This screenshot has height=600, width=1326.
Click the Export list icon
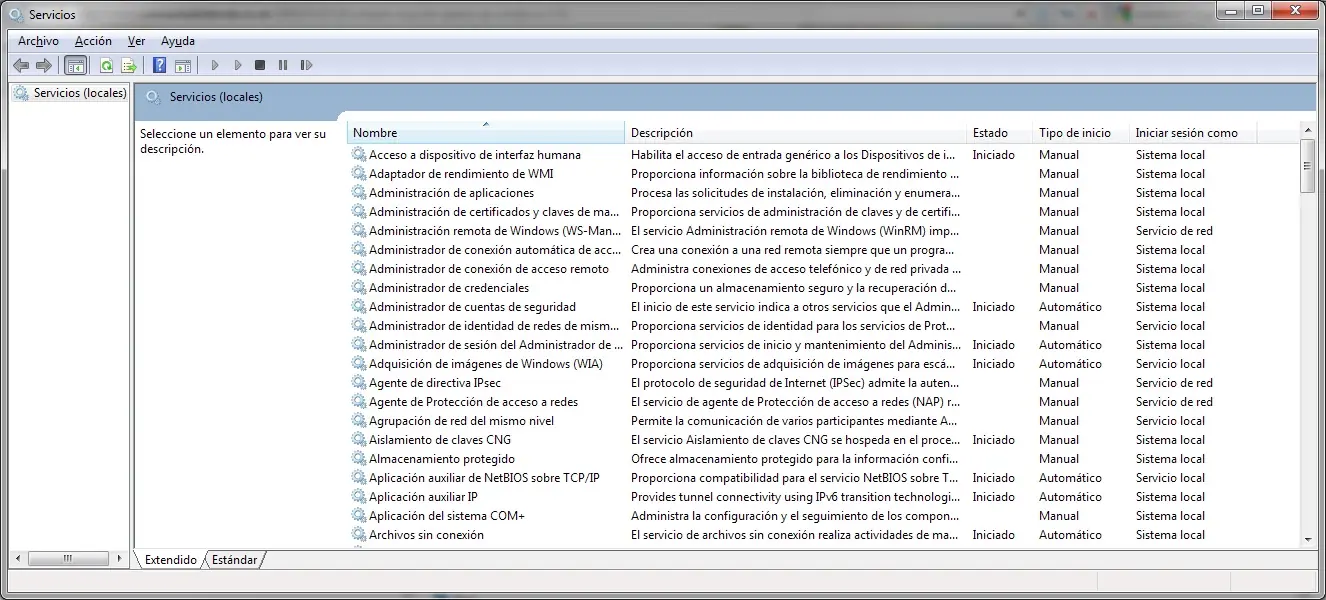[128, 66]
